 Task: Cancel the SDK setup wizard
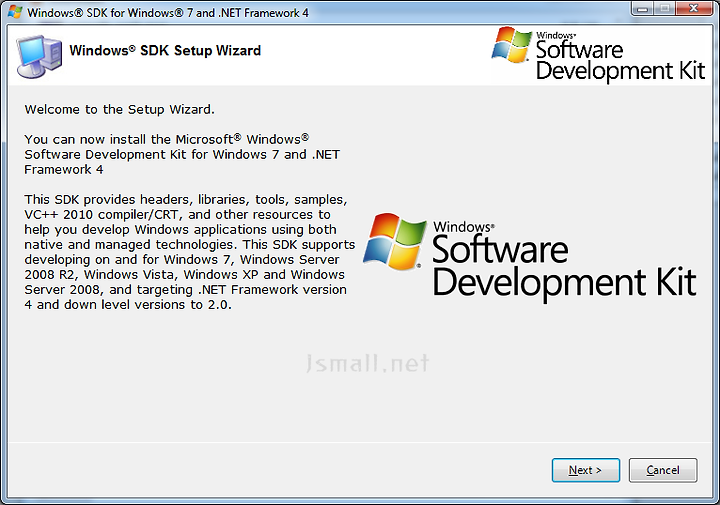pyautogui.click(x=663, y=470)
